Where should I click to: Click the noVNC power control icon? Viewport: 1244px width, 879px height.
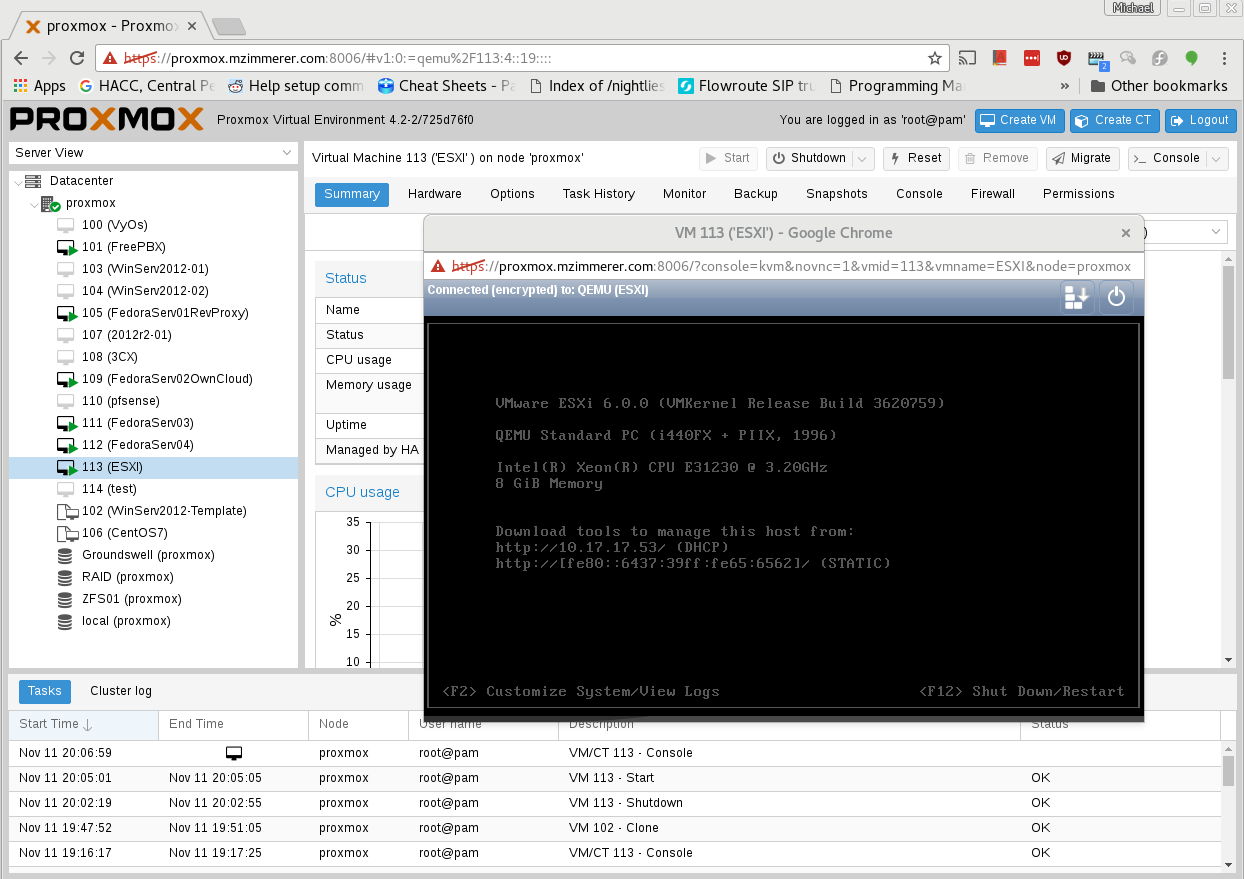(x=1116, y=297)
